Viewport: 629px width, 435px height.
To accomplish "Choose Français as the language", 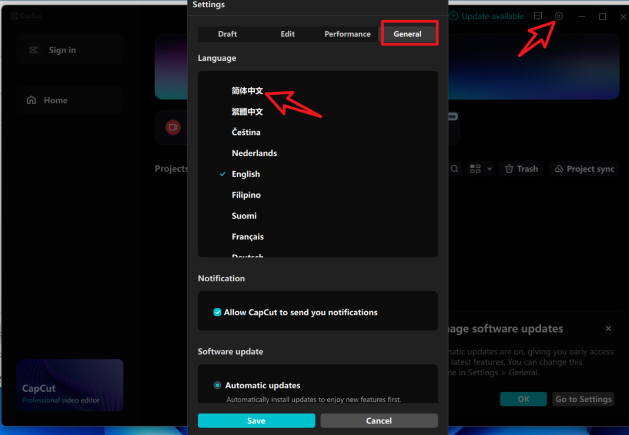I will pos(248,237).
